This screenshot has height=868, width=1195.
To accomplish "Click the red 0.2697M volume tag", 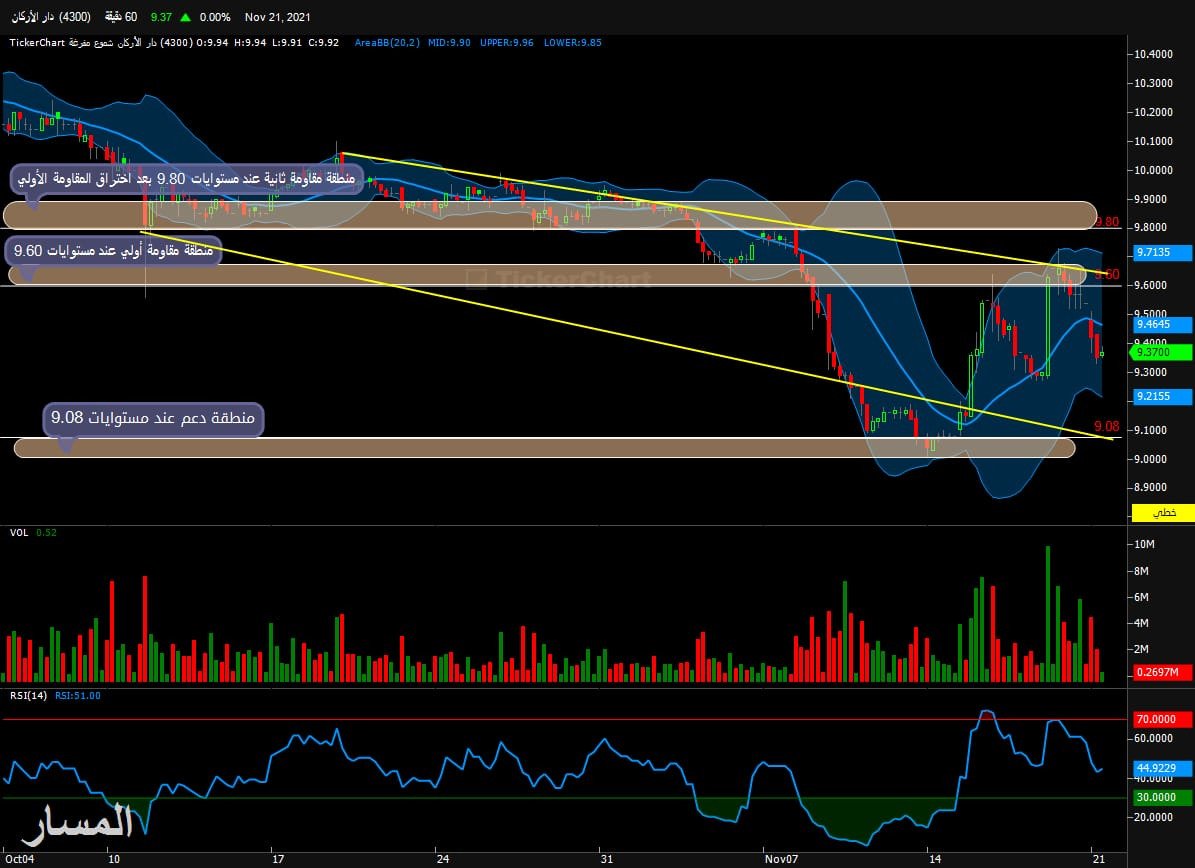I will (x=1162, y=672).
